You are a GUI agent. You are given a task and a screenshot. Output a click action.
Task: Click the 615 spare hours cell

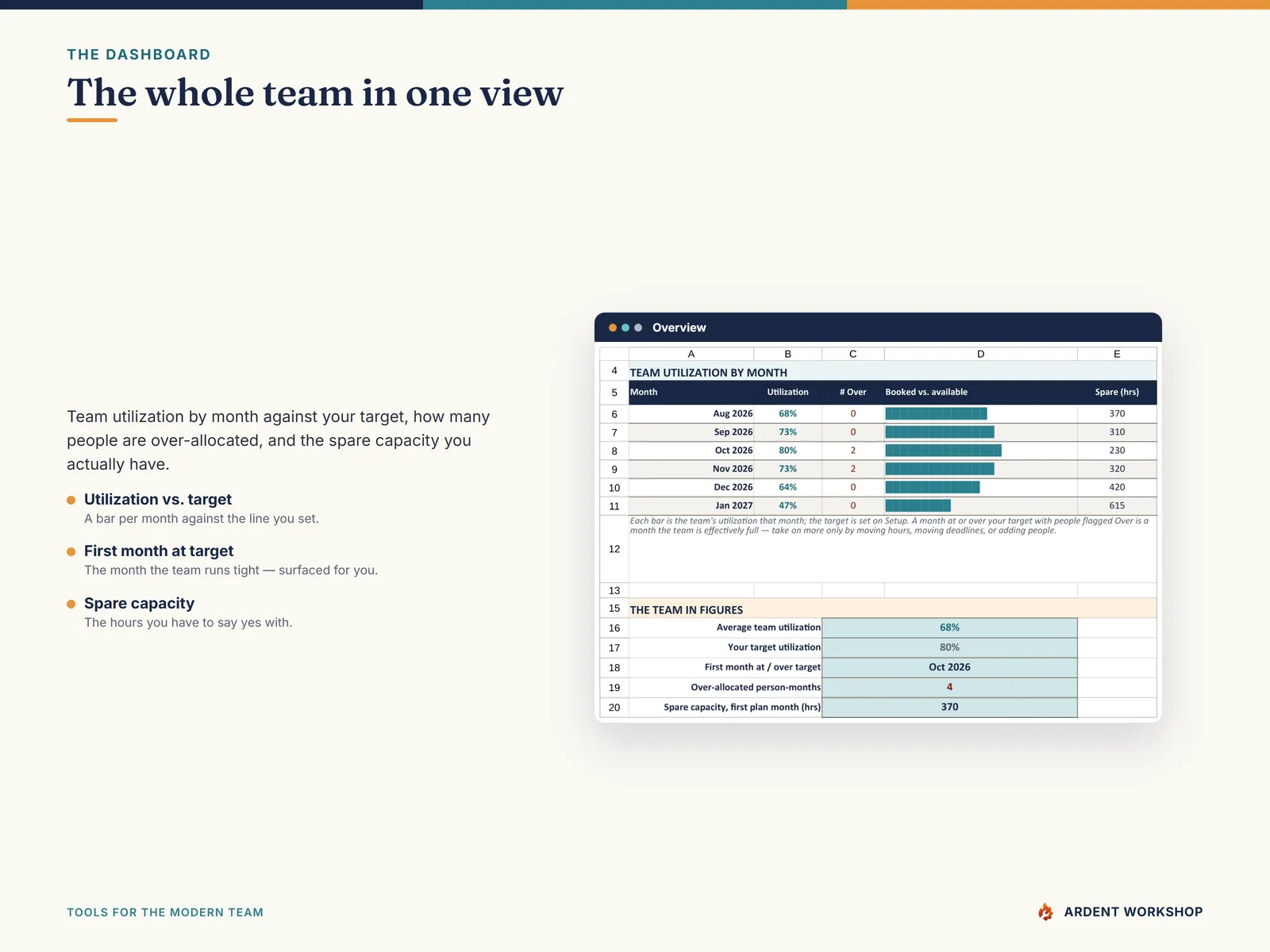point(1117,505)
